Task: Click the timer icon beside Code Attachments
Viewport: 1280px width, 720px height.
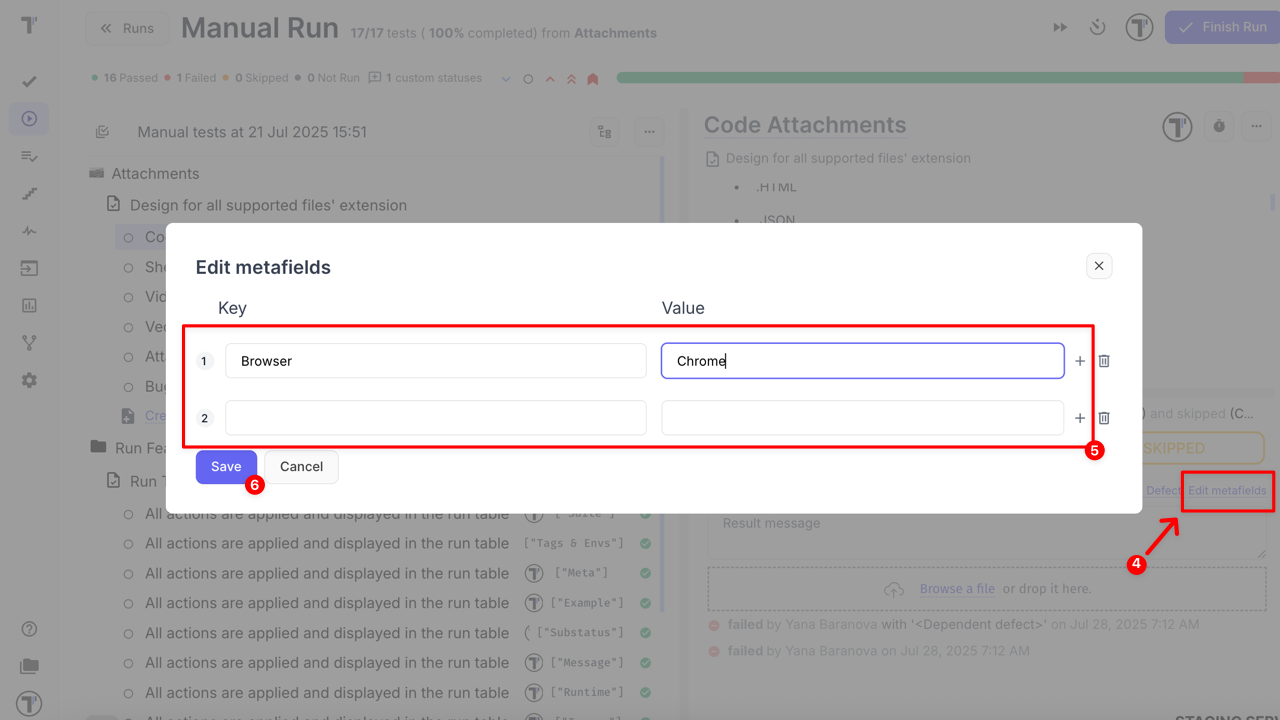Action: [1219, 126]
